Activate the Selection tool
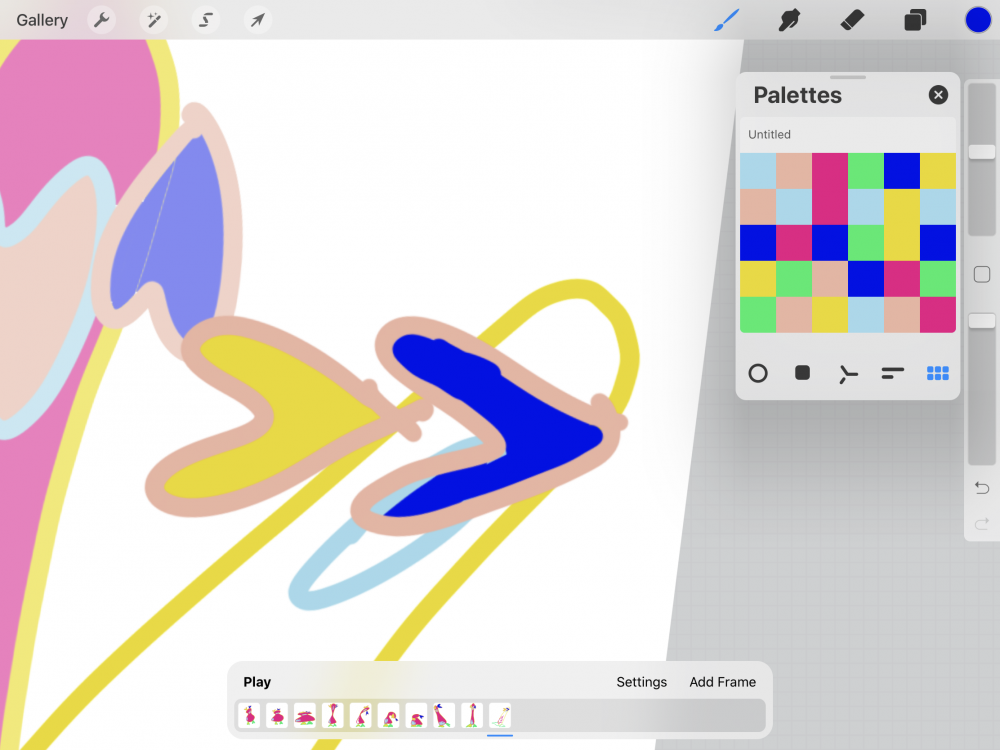The image size is (1000, 750). click(x=206, y=20)
